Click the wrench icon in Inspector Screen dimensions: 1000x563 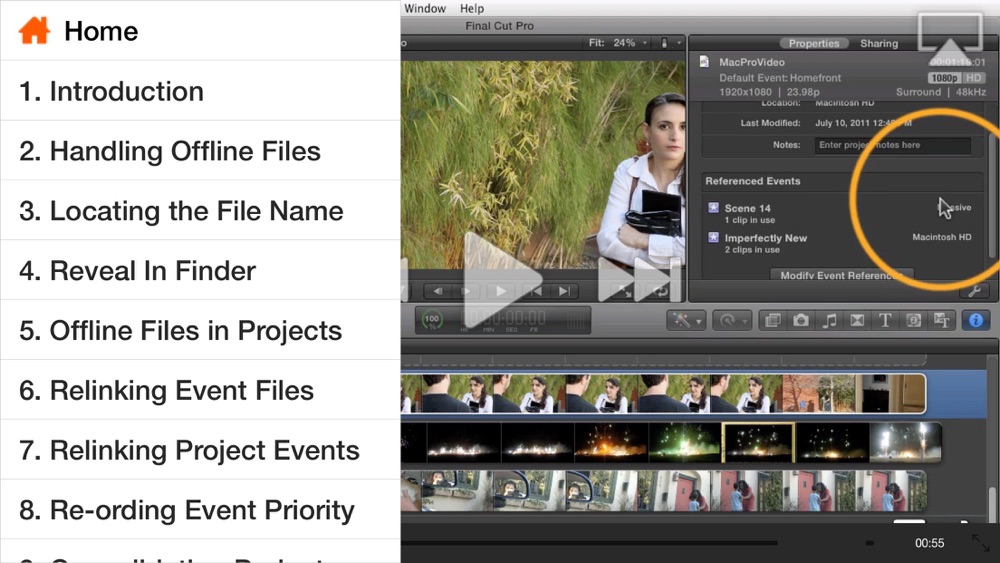pyautogui.click(x=974, y=291)
